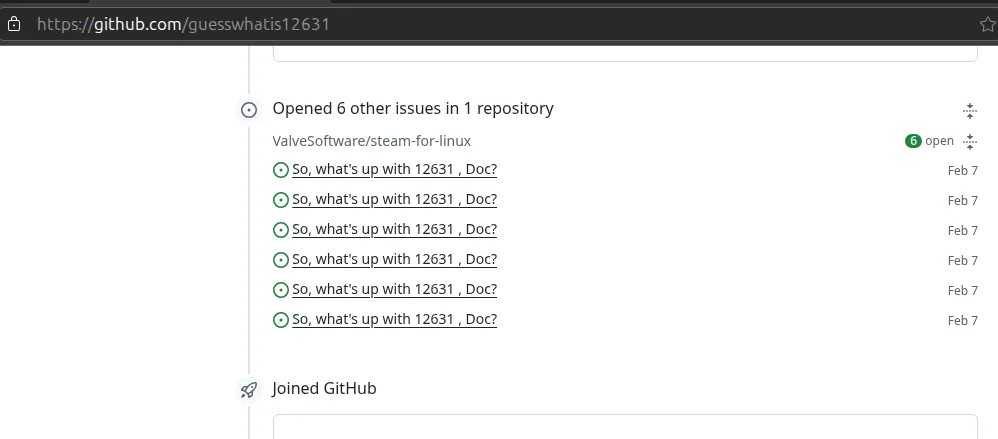998x439 pixels.
Task: Collapse the ValveSoftware/steam-for-linux issue list
Action: (x=969, y=141)
